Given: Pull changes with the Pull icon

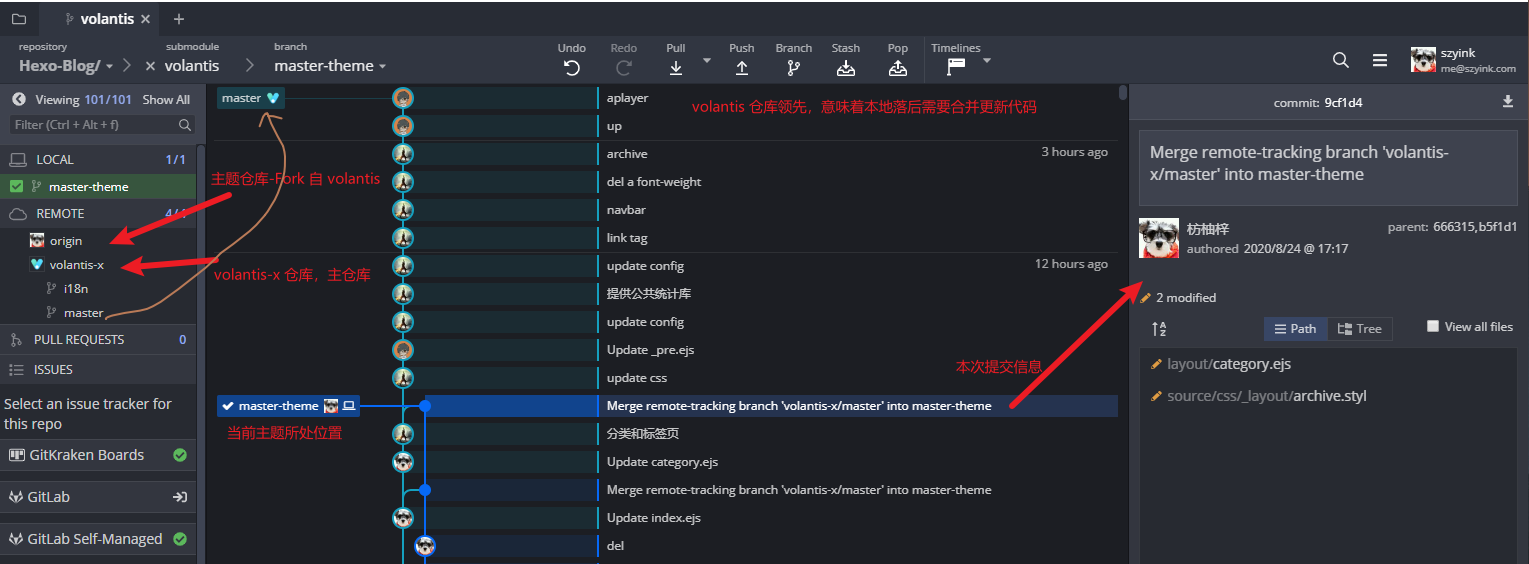Looking at the screenshot, I should 676,68.
